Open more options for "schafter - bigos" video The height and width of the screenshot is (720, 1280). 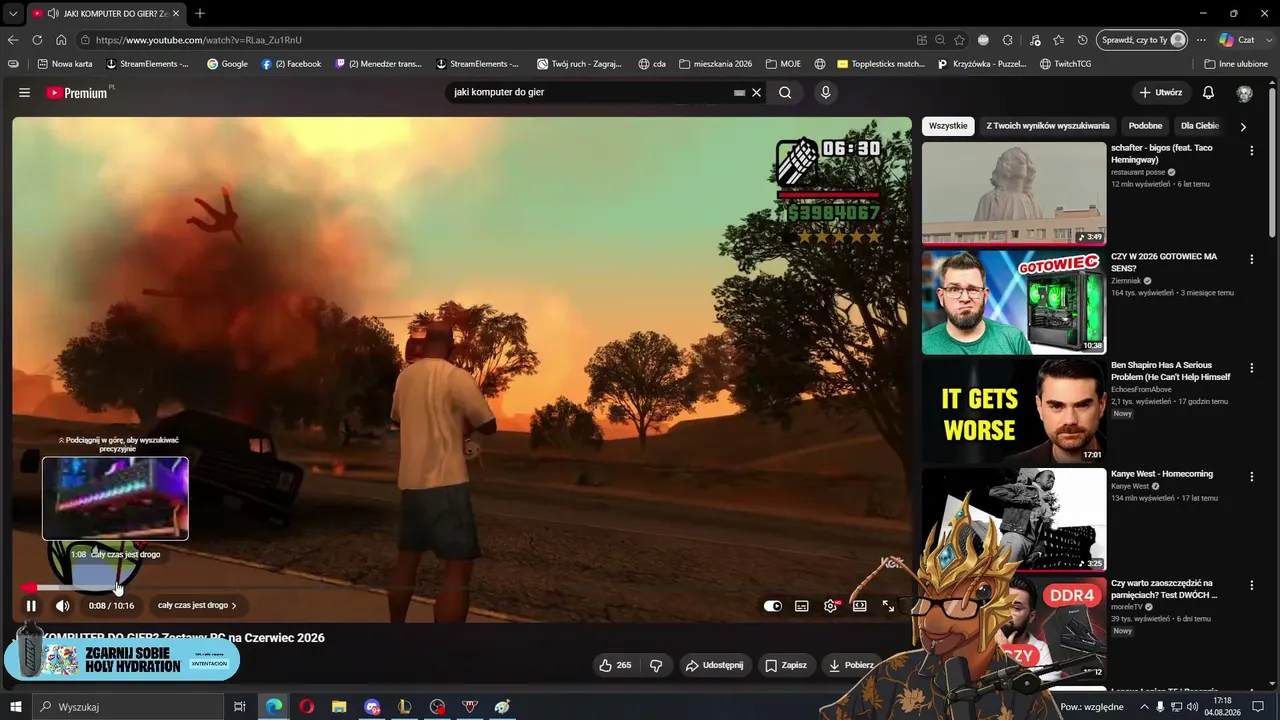1251,151
